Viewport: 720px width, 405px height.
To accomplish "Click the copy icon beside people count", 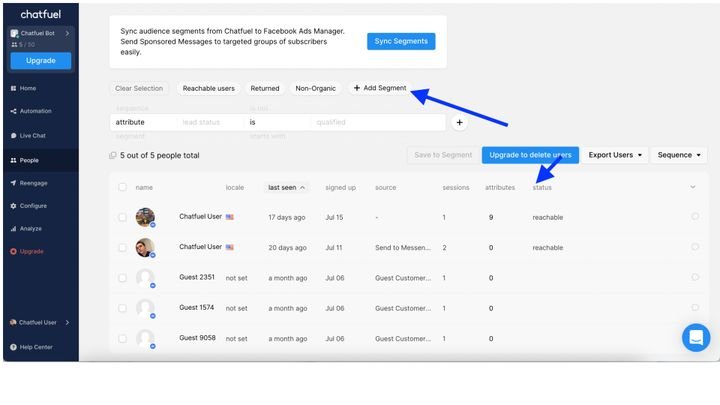I will coord(112,155).
